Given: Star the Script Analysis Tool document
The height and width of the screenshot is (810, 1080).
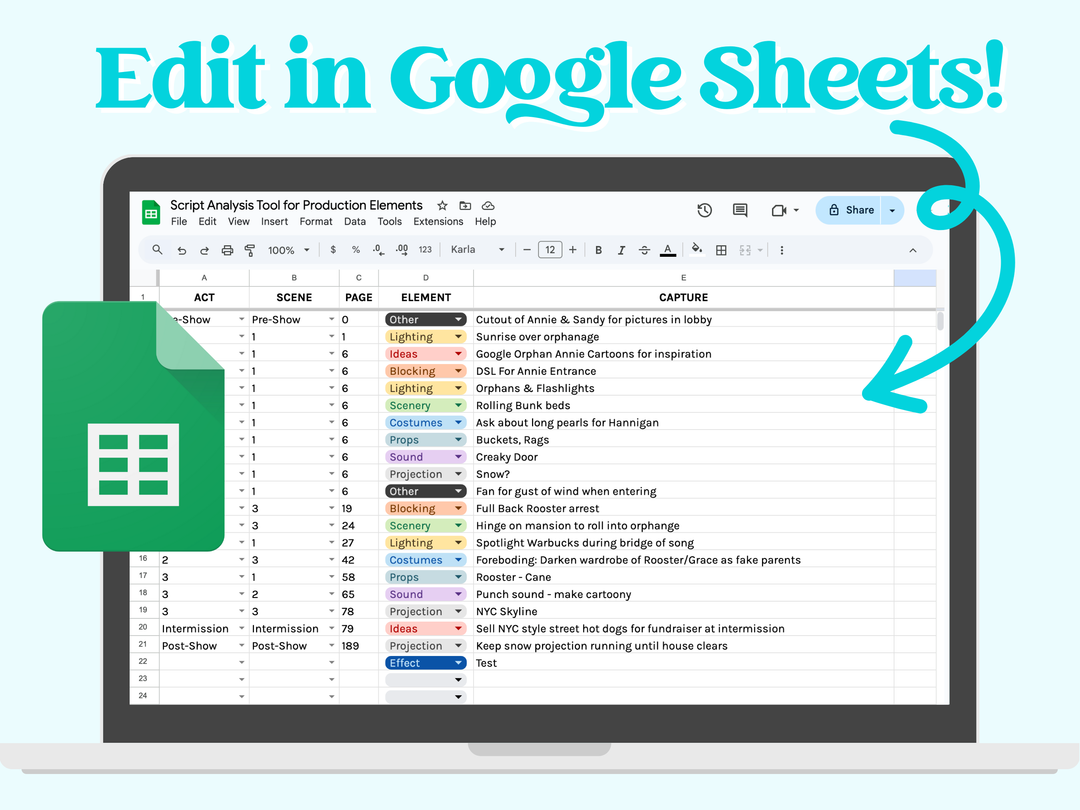Looking at the screenshot, I should [442, 205].
